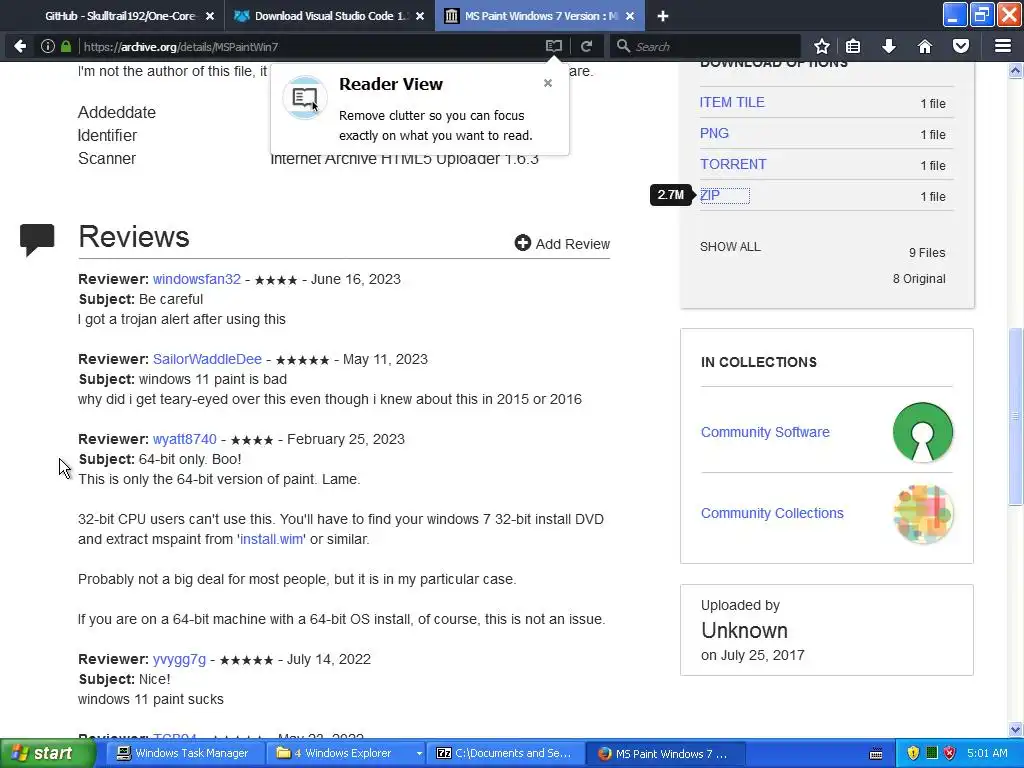The image size is (1024, 768).
Task: Click the green padlock security icon
Action: coord(66,46)
